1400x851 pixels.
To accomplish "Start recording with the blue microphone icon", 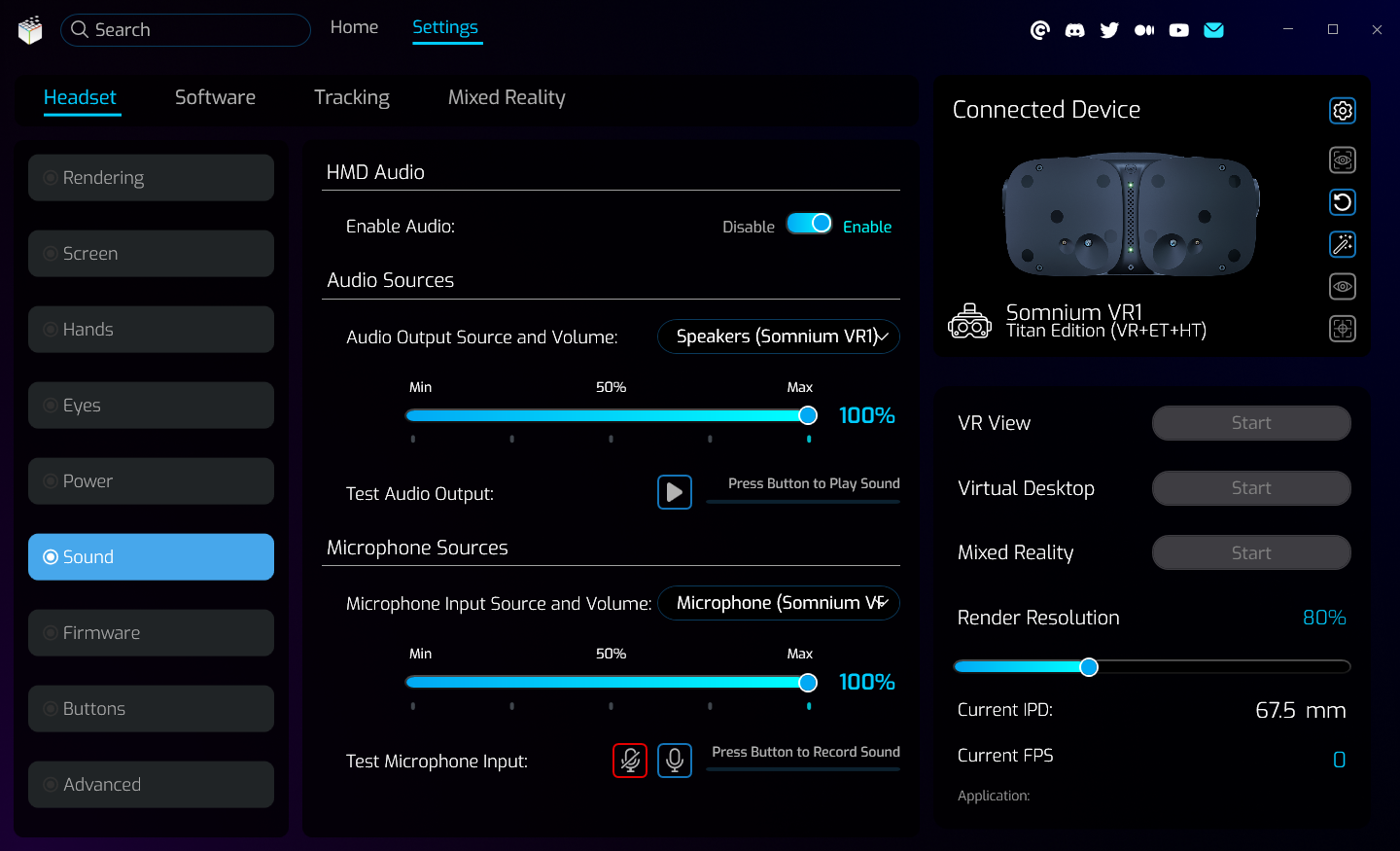I will [x=675, y=760].
